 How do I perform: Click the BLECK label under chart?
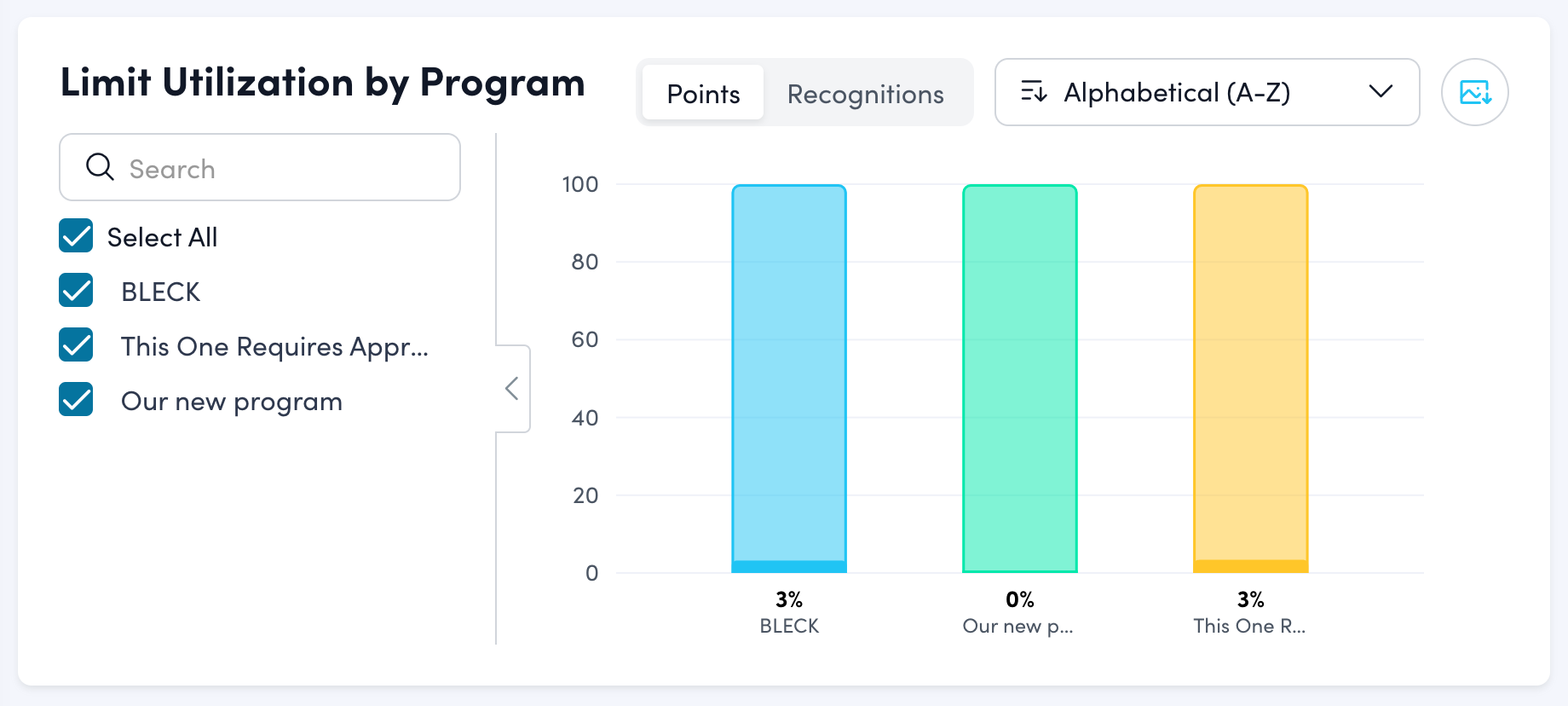pos(789,627)
